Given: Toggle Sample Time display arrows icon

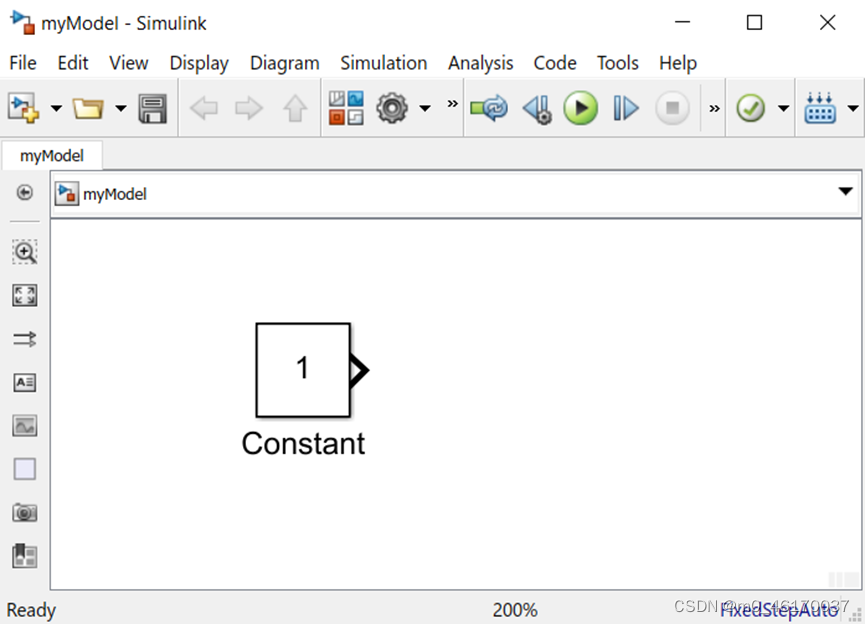Looking at the screenshot, I should coord(25,339).
